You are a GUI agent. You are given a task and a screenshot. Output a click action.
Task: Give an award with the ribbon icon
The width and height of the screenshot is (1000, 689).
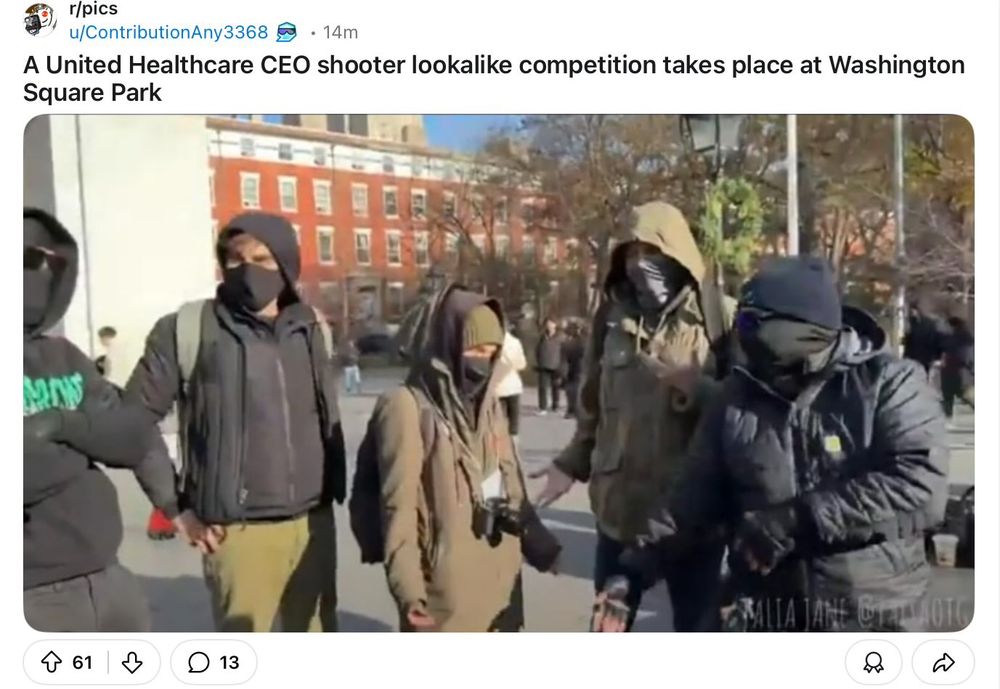[x=873, y=663]
